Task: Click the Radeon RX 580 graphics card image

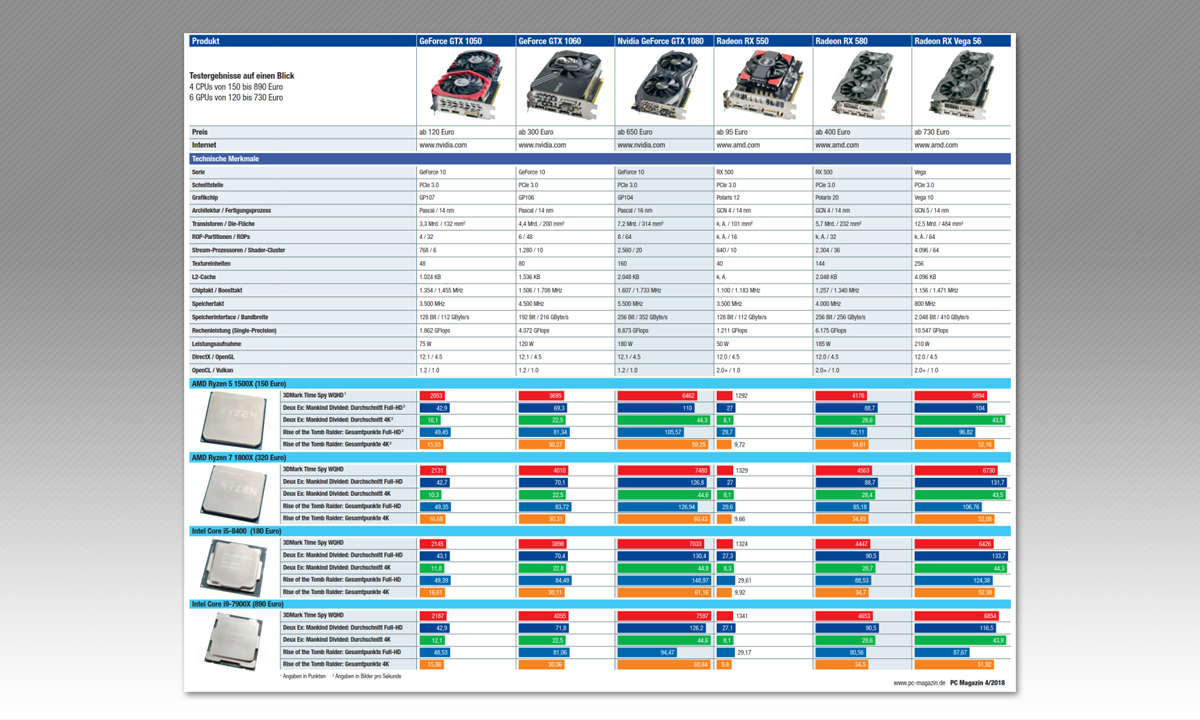Action: coord(861,86)
